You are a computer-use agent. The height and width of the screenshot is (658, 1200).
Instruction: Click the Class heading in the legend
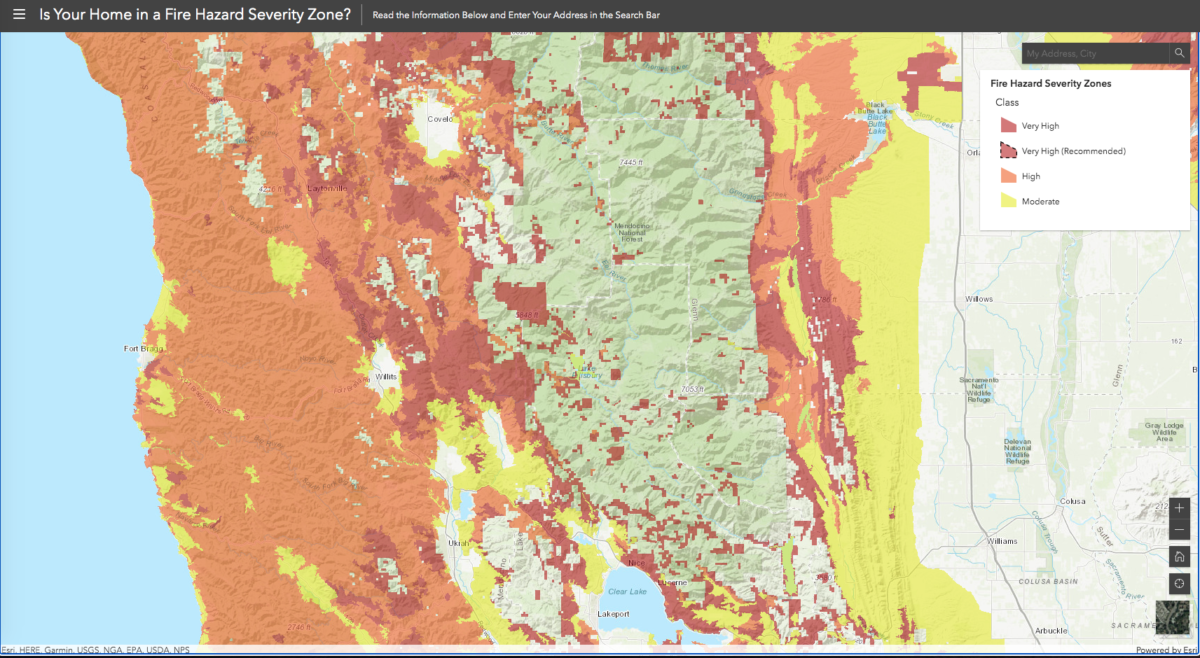click(1006, 102)
